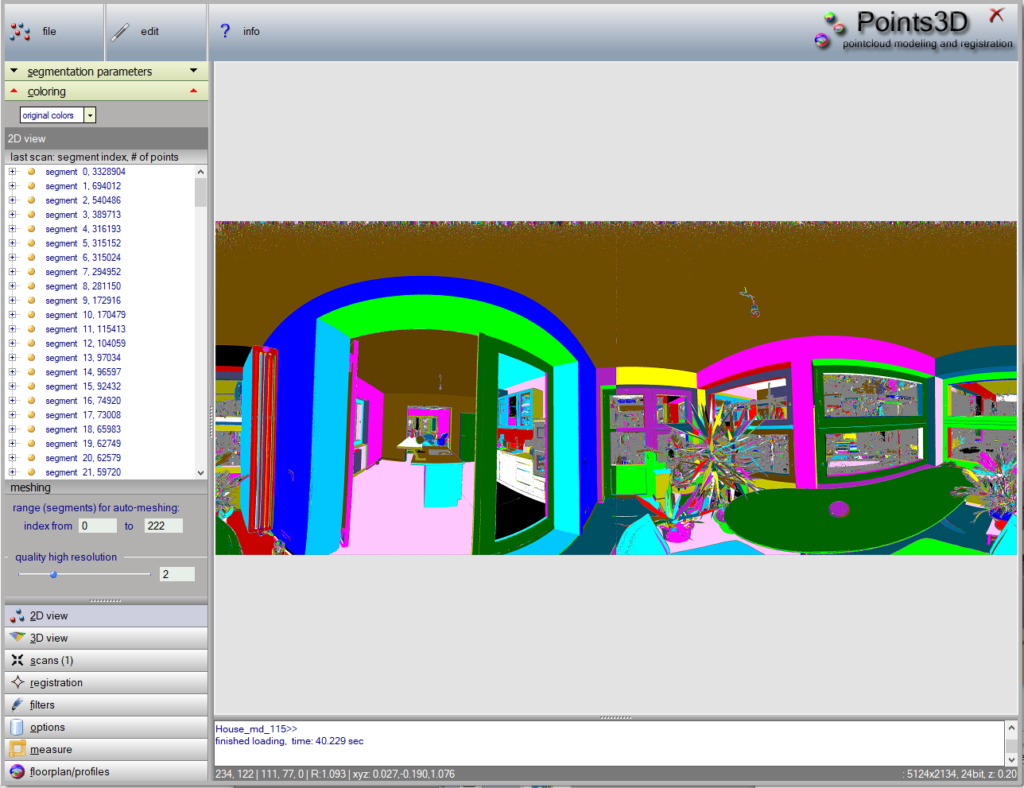1024x788 pixels.
Task: Expand the segmentation parameters section
Action: tap(14, 71)
